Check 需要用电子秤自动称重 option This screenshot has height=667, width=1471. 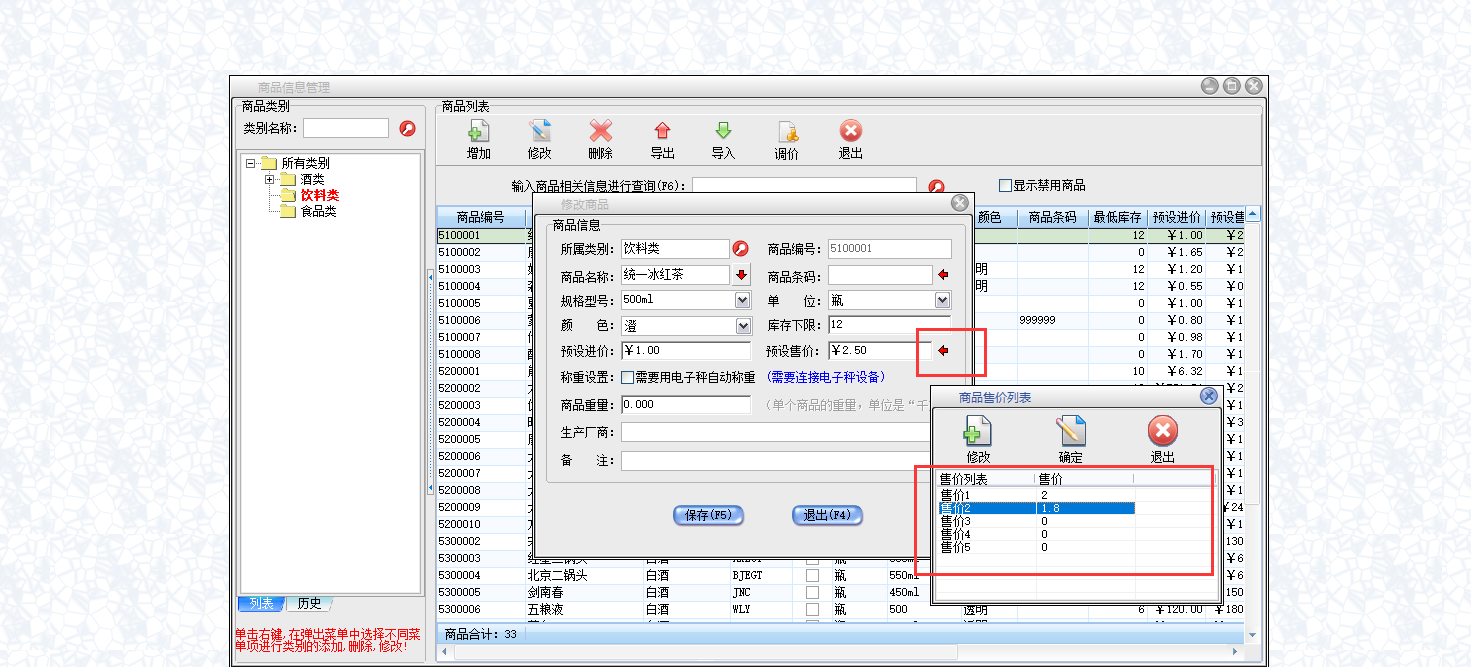point(628,378)
